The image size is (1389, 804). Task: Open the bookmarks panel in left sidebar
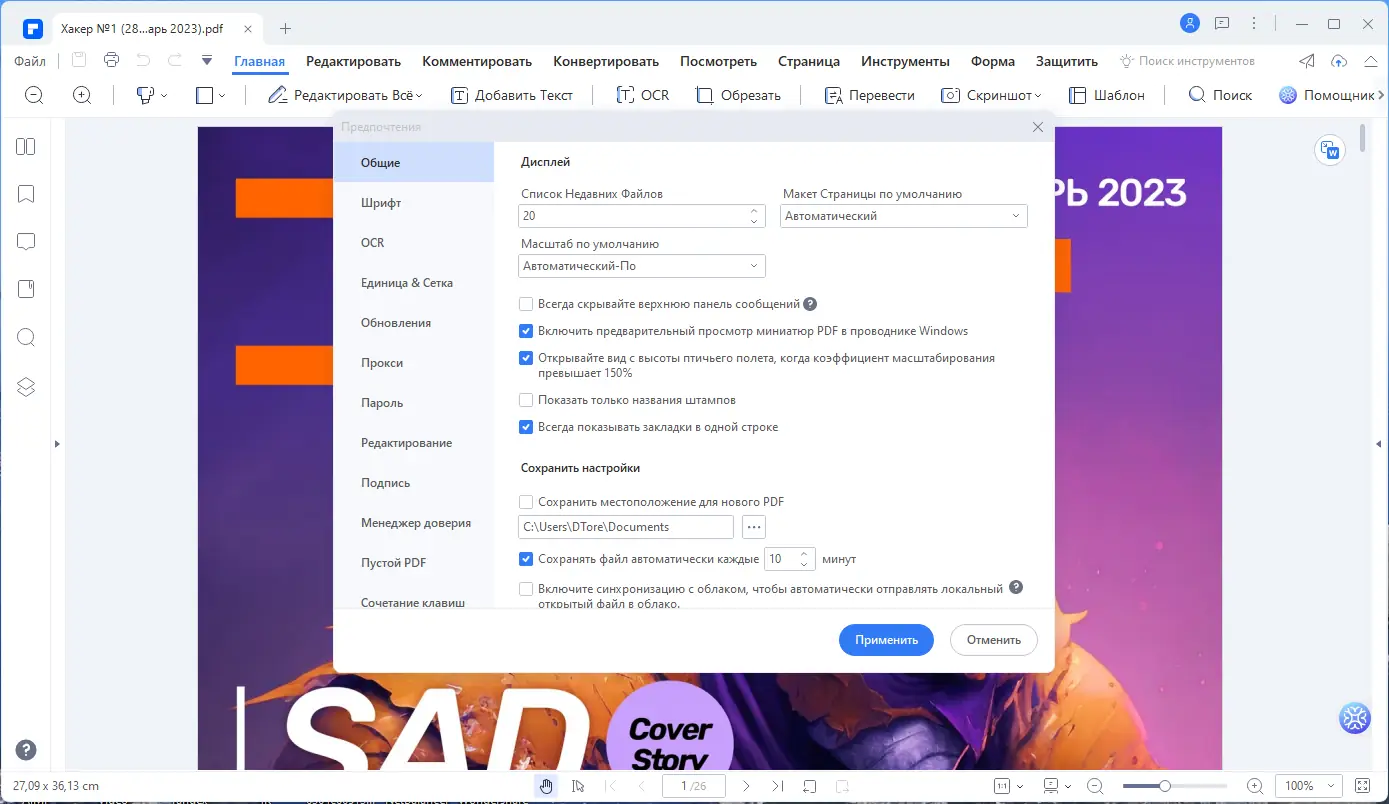[x=26, y=194]
